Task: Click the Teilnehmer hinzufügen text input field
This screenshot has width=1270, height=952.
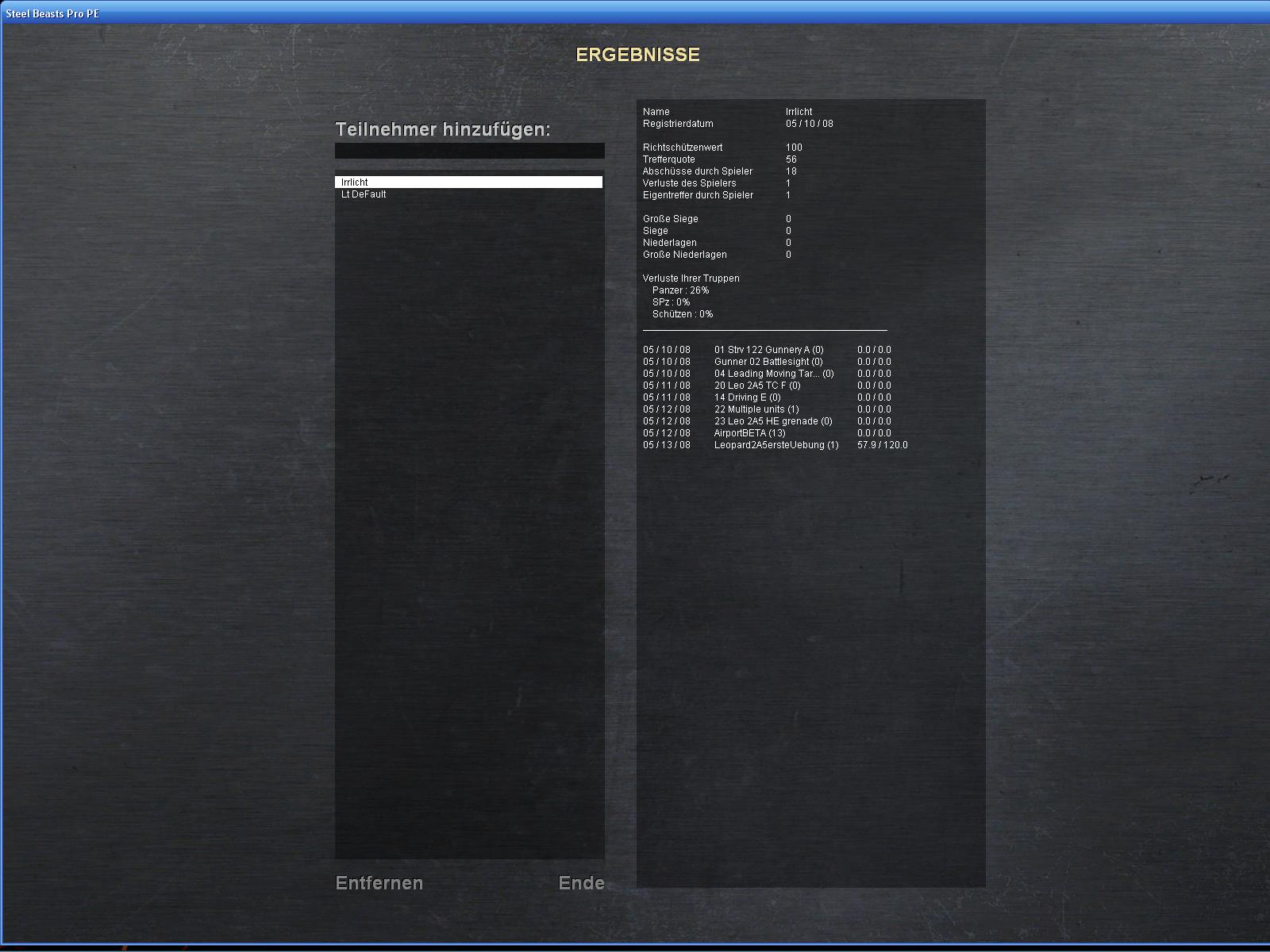Action: click(x=469, y=151)
